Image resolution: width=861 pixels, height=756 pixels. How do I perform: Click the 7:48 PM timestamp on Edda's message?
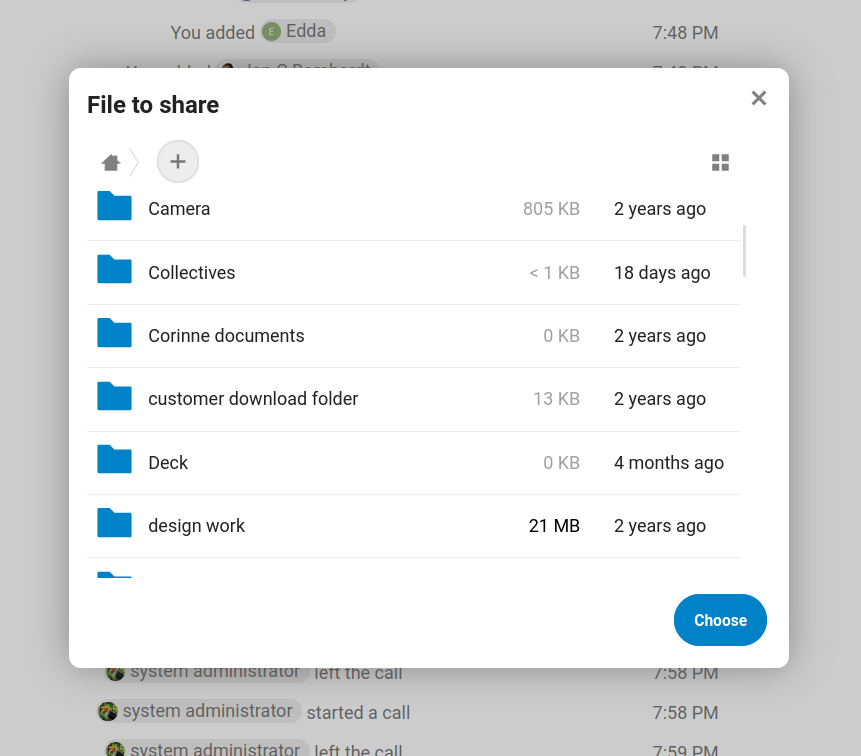click(685, 32)
